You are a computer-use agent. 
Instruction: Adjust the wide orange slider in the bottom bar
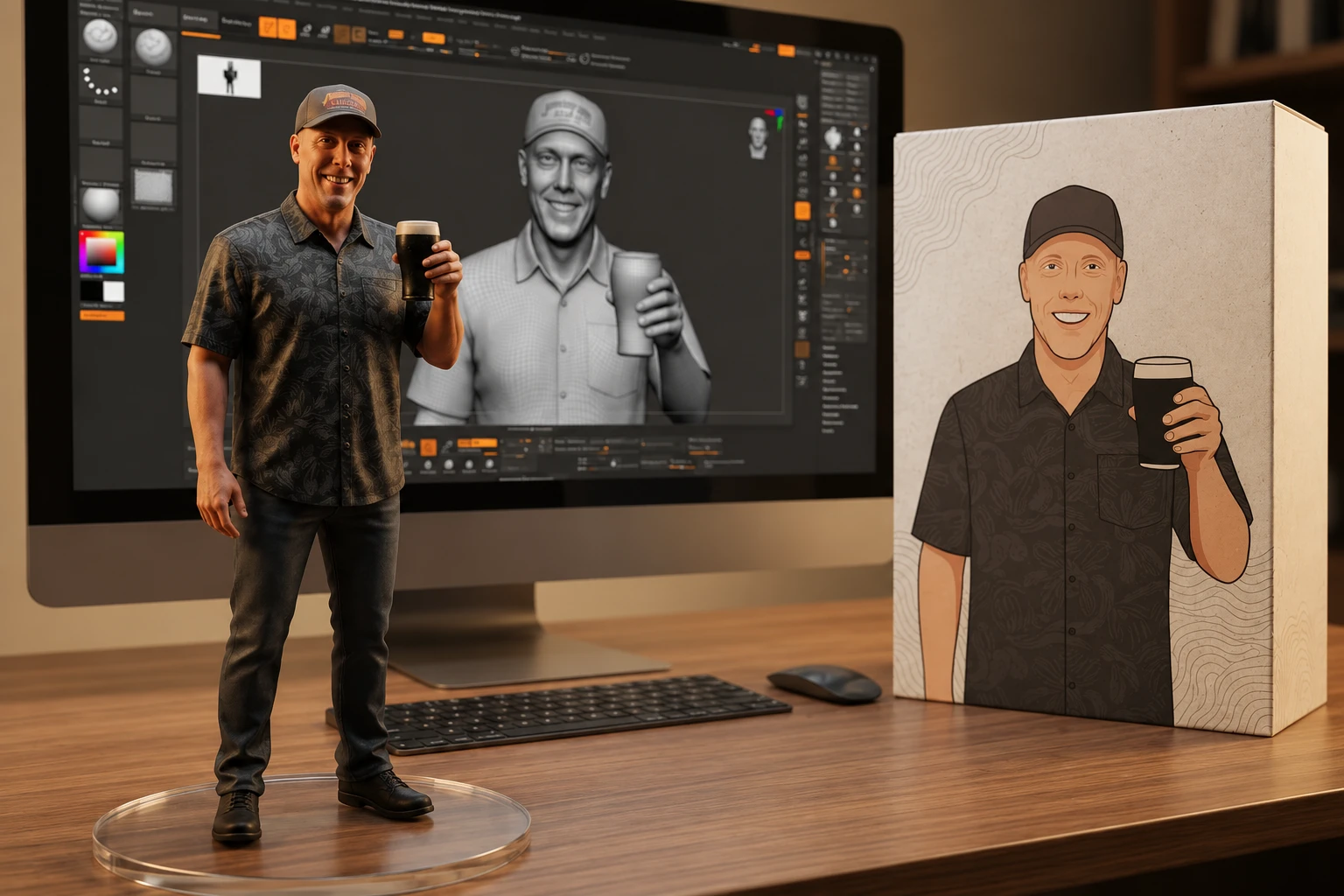click(476, 443)
